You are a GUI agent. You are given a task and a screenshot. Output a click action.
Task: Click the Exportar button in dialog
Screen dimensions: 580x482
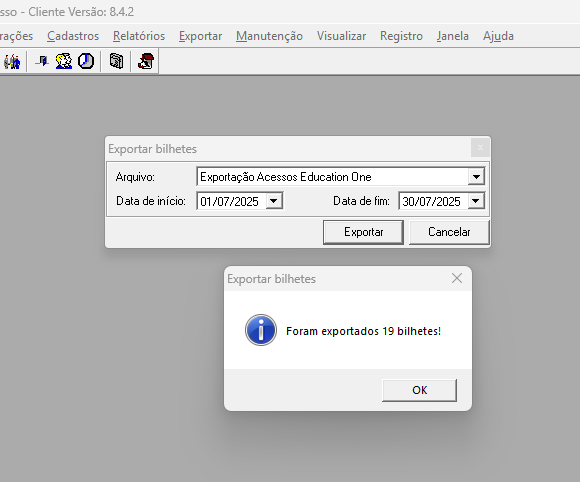click(363, 232)
